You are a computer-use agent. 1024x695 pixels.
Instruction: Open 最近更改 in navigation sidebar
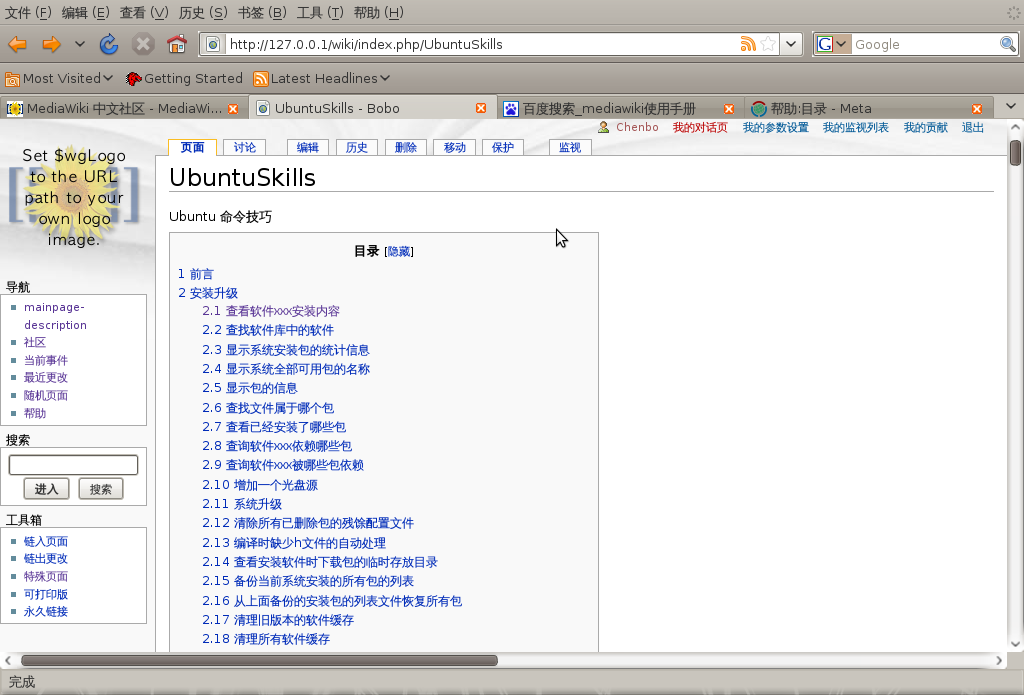(x=46, y=378)
